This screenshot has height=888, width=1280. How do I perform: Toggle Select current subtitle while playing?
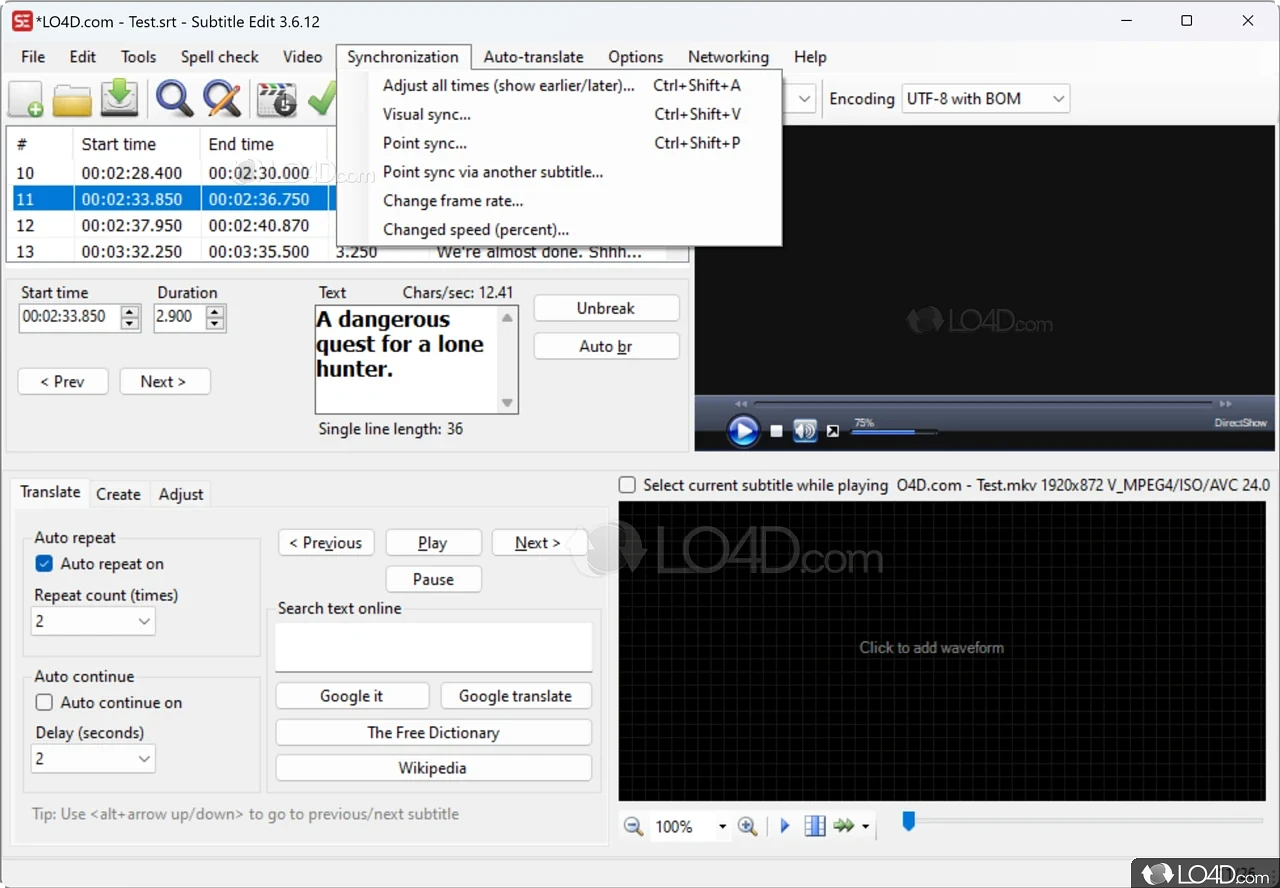pos(627,485)
